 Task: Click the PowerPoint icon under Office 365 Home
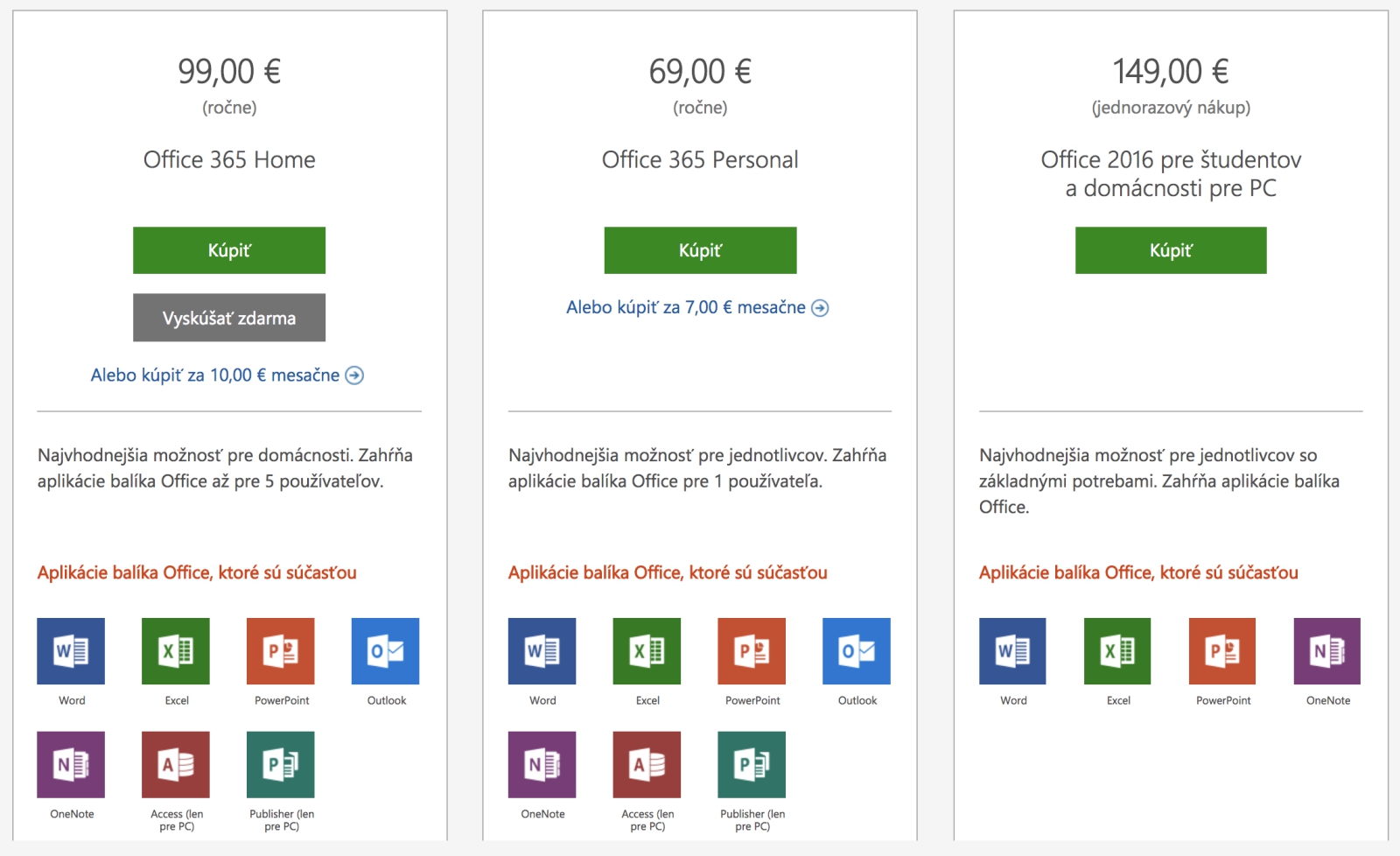tap(281, 651)
